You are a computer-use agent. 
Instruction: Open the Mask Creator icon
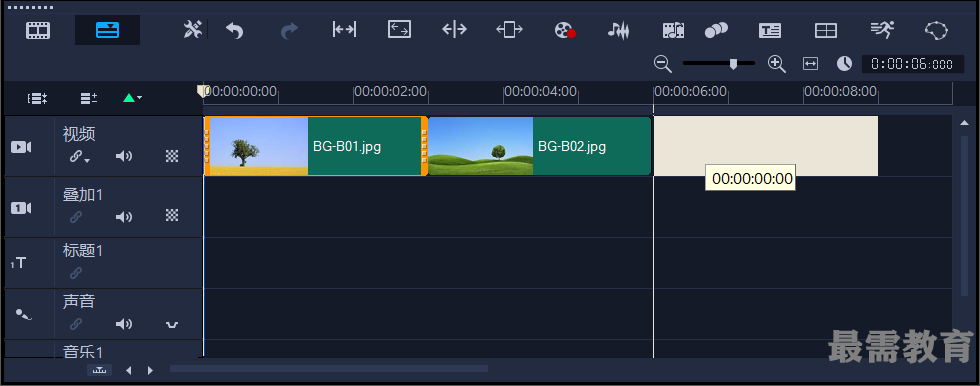(936, 30)
